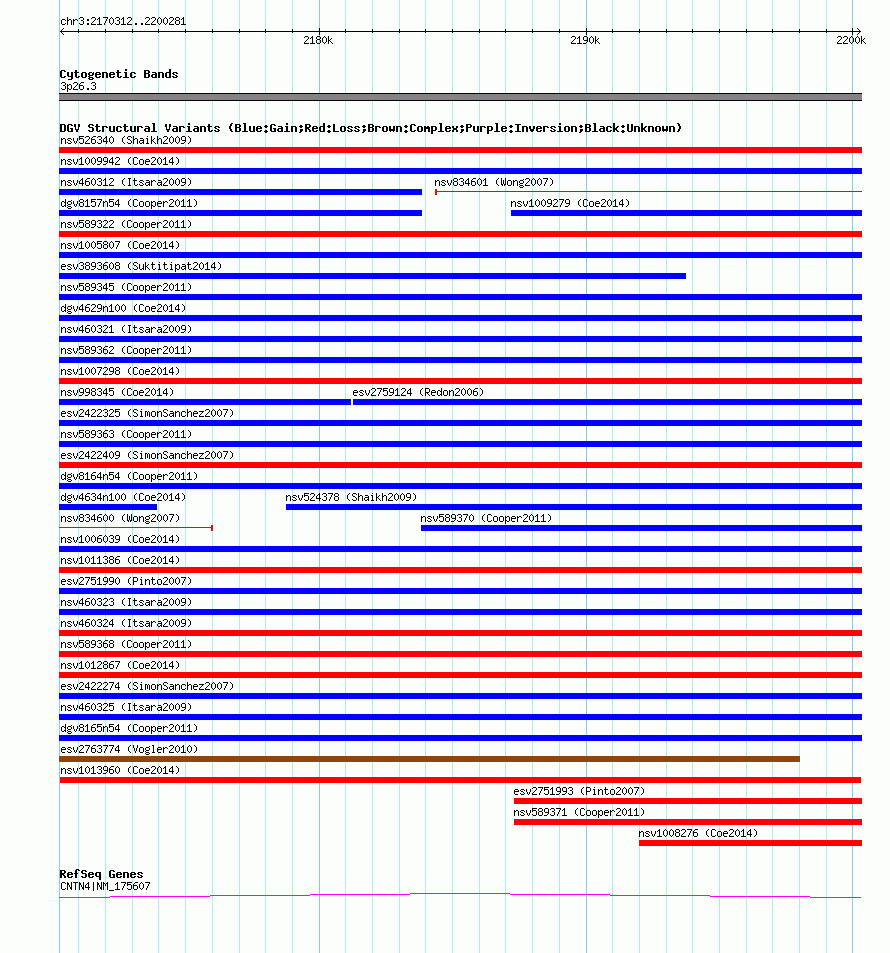Click nsv589362 (Cooper2011) label
Screen dimensions: 890x953
pyautogui.click(x=126, y=350)
